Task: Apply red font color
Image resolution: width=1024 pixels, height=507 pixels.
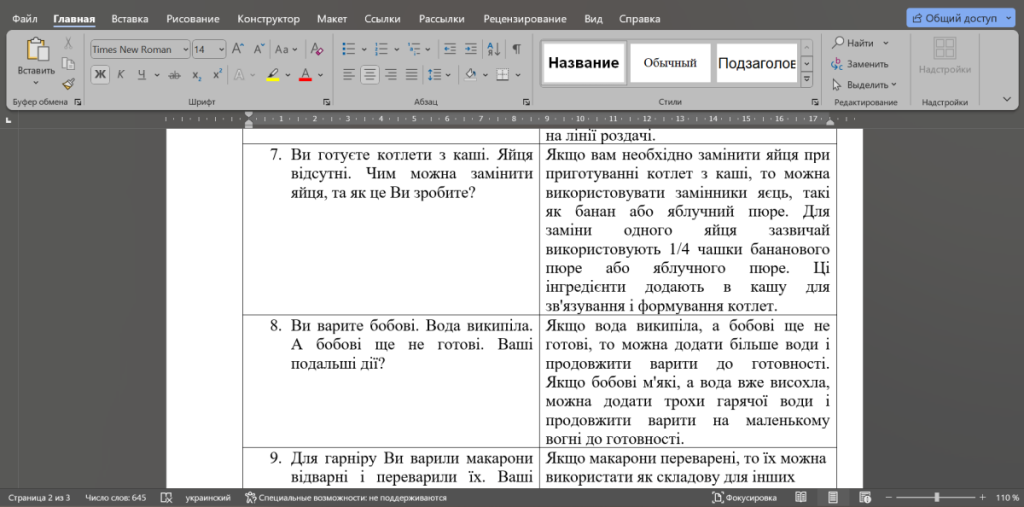Action: (305, 75)
